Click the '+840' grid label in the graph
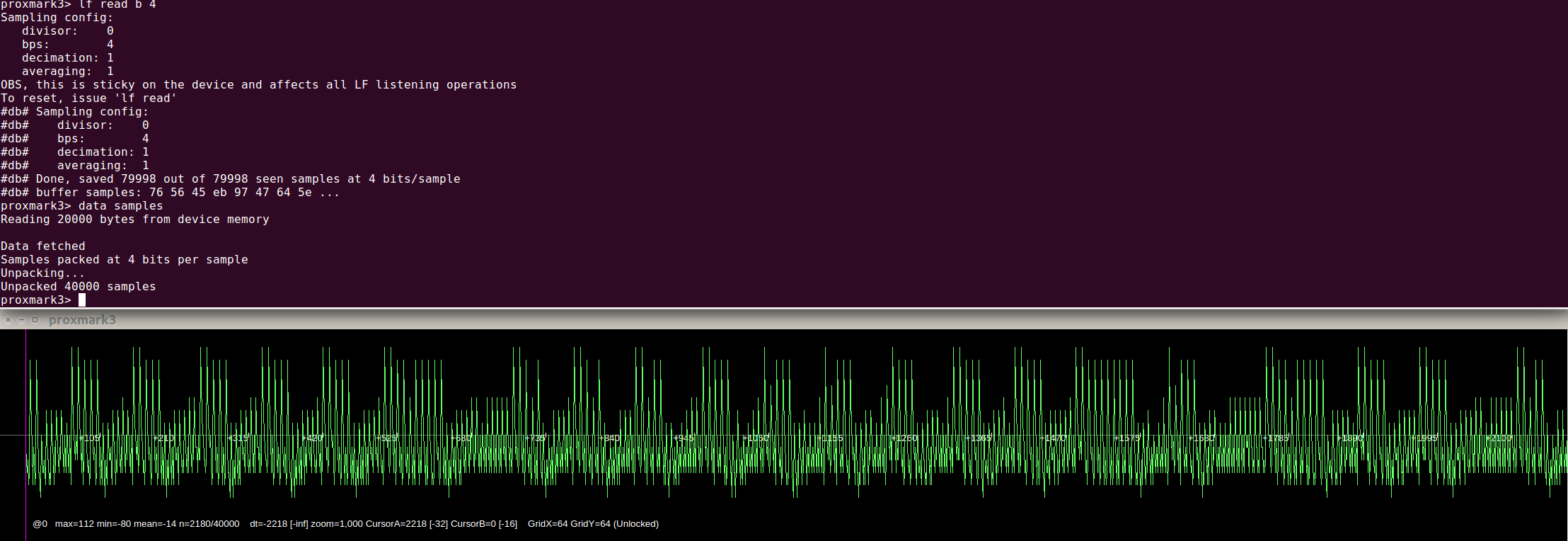This screenshot has width=1568, height=541. point(609,438)
